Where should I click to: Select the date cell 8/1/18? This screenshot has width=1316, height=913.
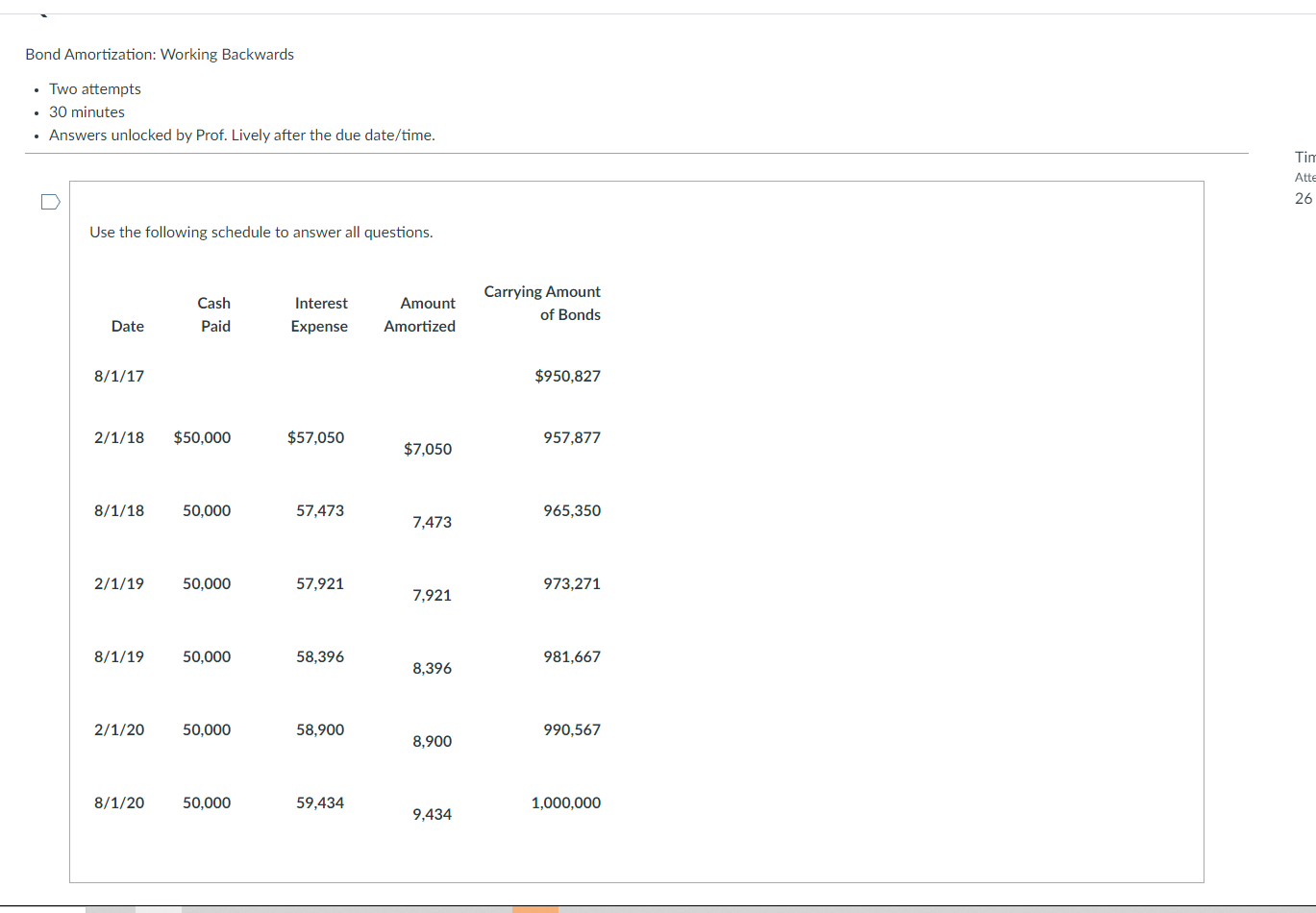(119, 511)
